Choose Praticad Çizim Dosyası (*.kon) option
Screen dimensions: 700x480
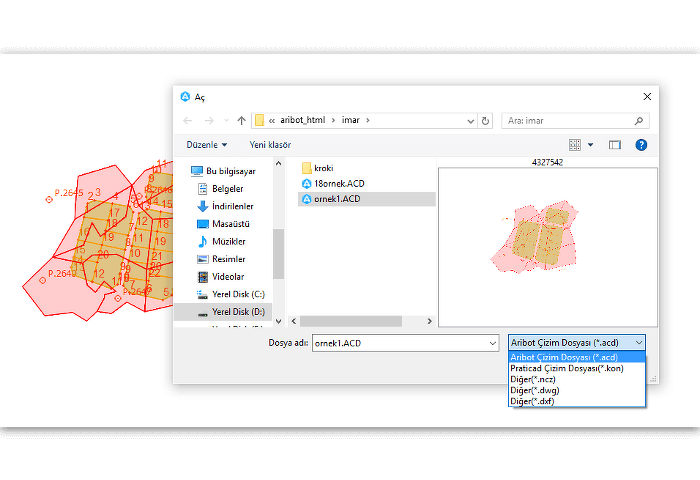click(566, 368)
